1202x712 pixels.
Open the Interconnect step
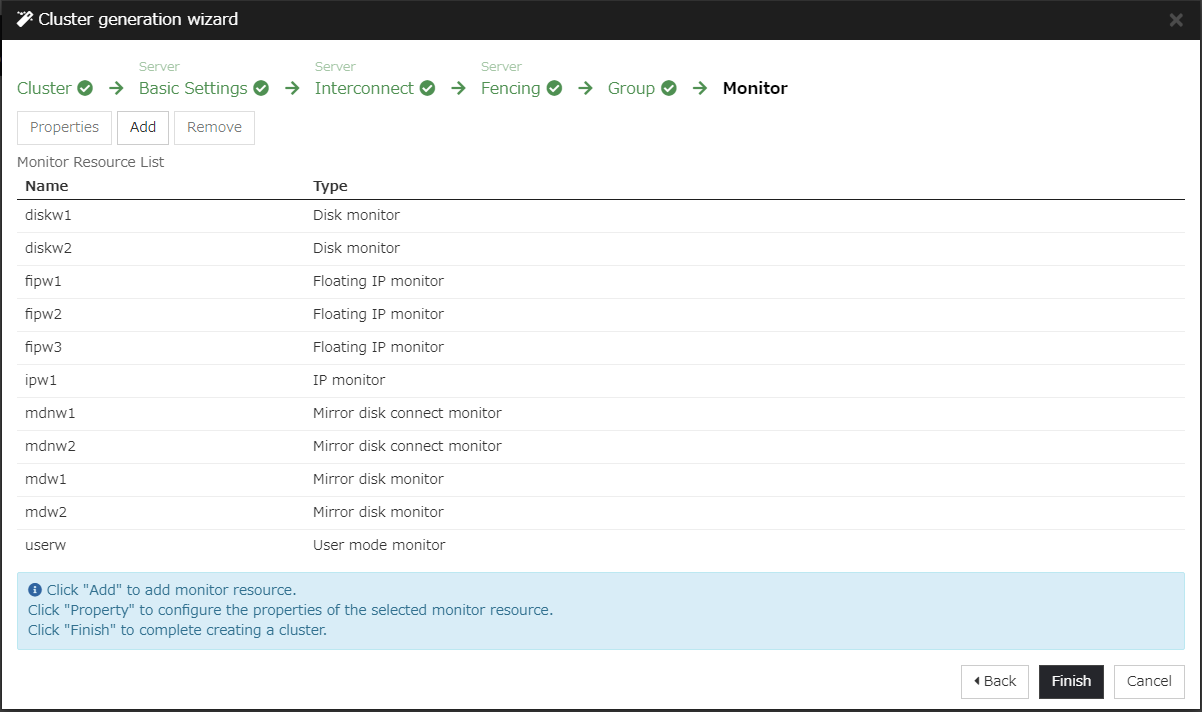[x=363, y=88]
